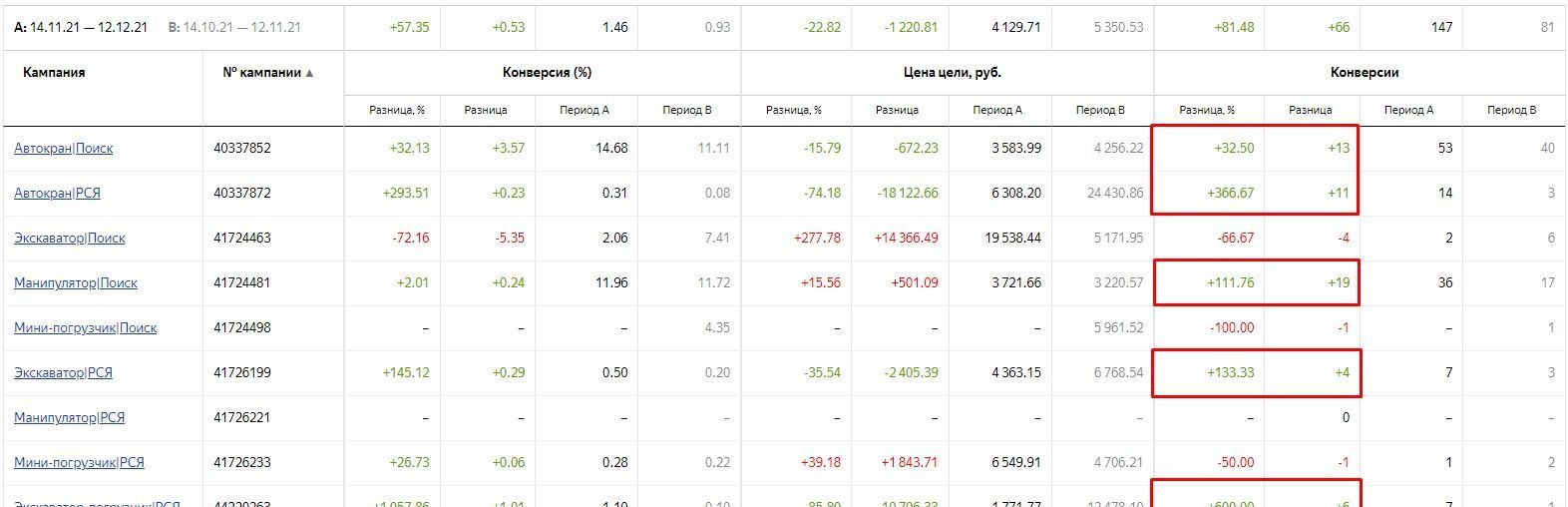Open the Автокран|РСЯ campaign link
The height and width of the screenshot is (507, 1568).
pyautogui.click(x=57, y=193)
